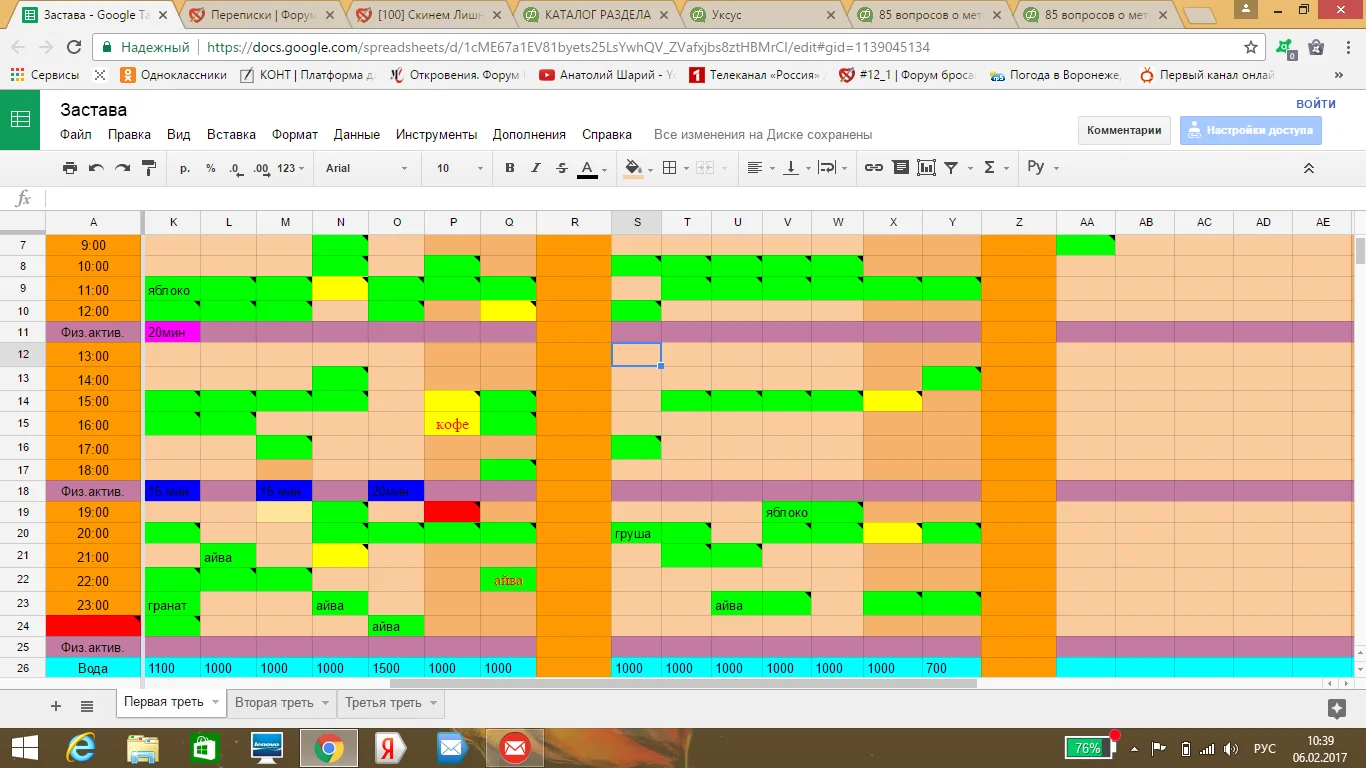Image resolution: width=1366 pixels, height=768 pixels.
Task: Insert a link with the chain icon
Action: tap(874, 168)
